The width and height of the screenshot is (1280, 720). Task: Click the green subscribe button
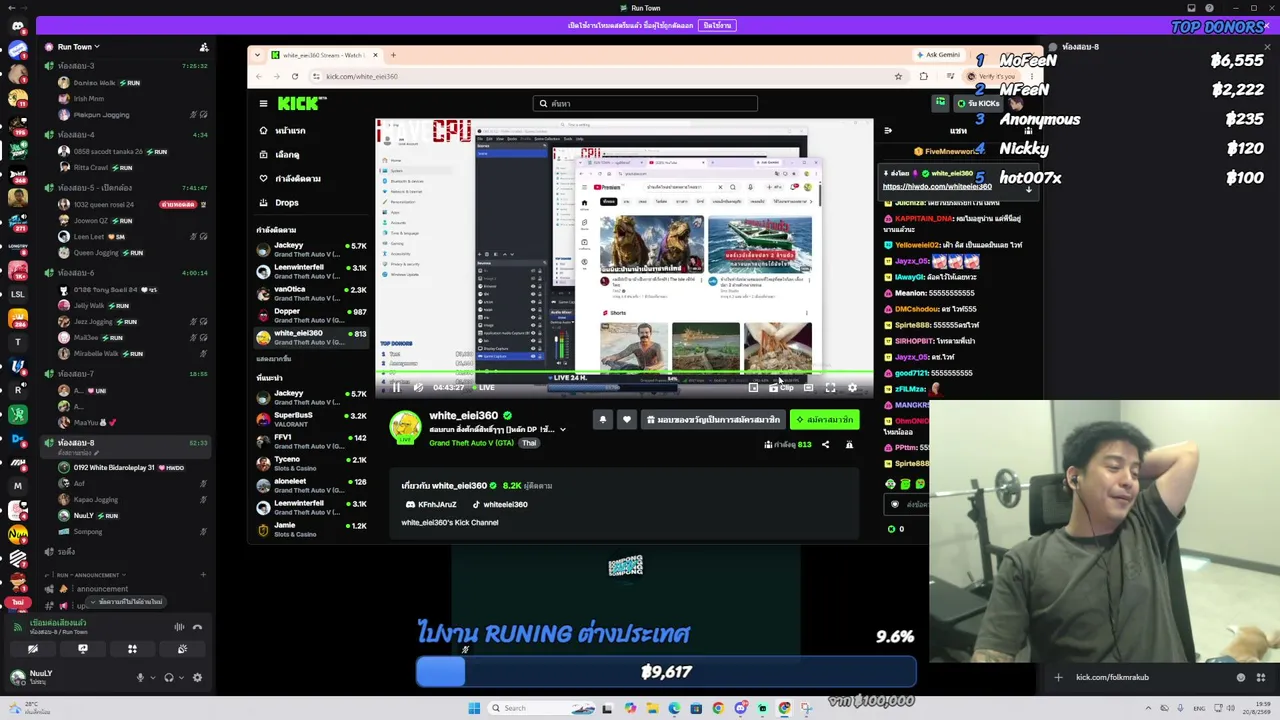(x=825, y=420)
